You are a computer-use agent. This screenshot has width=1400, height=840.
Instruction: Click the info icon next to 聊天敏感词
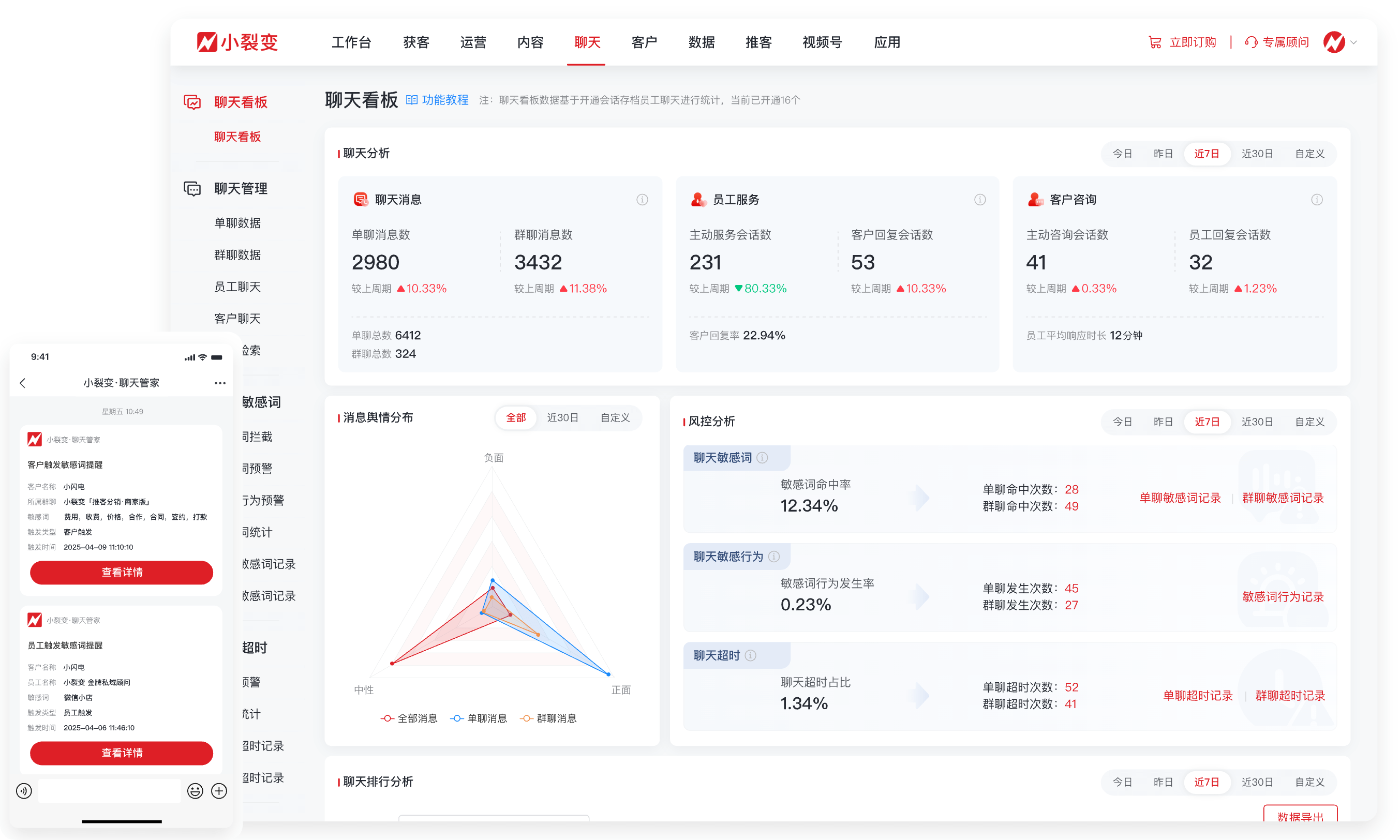point(763,458)
